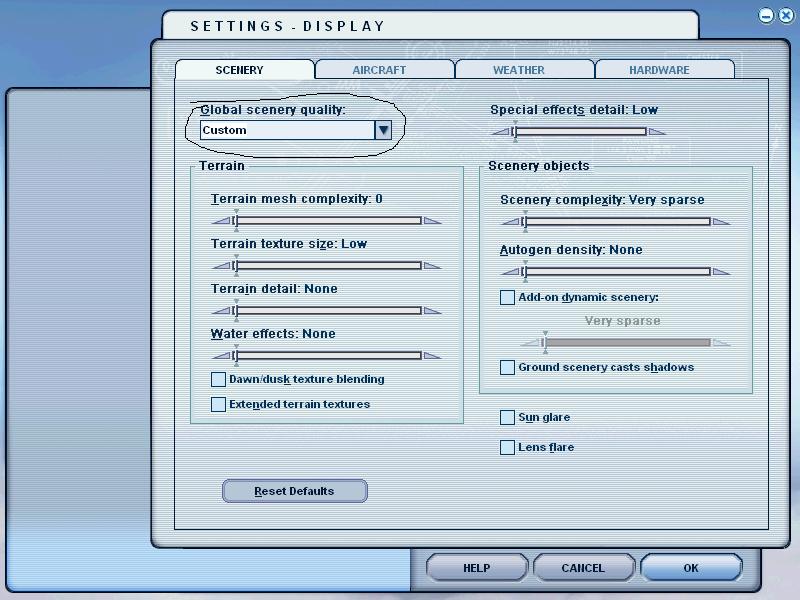
Task: Switch to the Scenery tab
Action: tap(244, 69)
